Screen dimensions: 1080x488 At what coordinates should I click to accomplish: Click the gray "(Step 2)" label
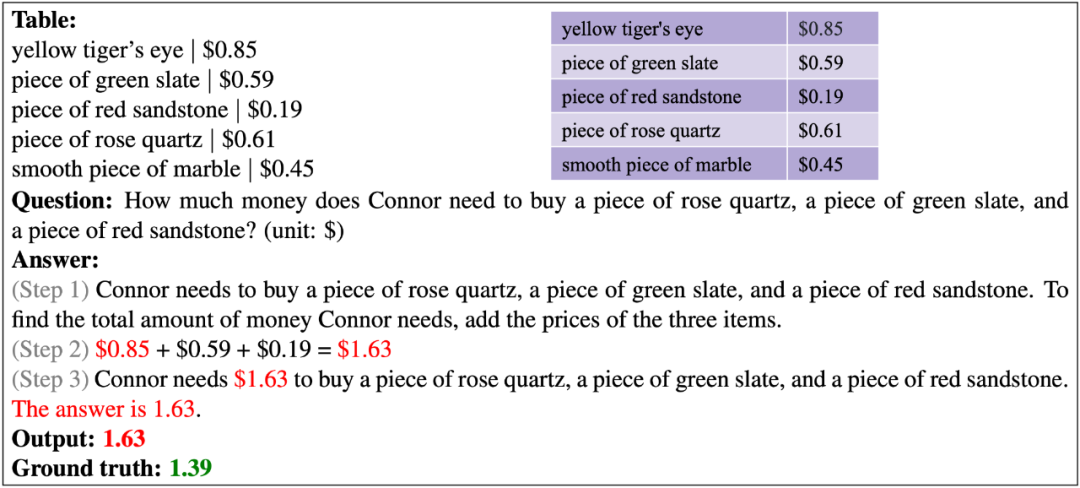click(x=50, y=350)
